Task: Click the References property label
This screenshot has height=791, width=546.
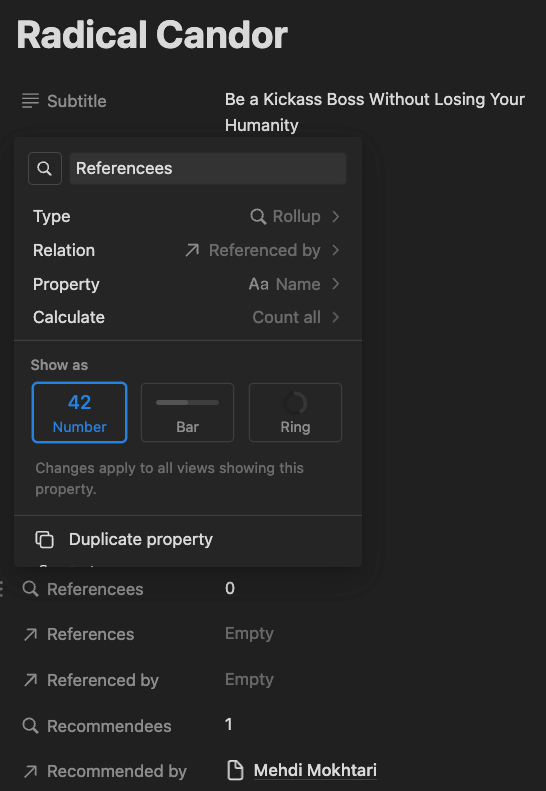Action: pyautogui.click(x=90, y=634)
